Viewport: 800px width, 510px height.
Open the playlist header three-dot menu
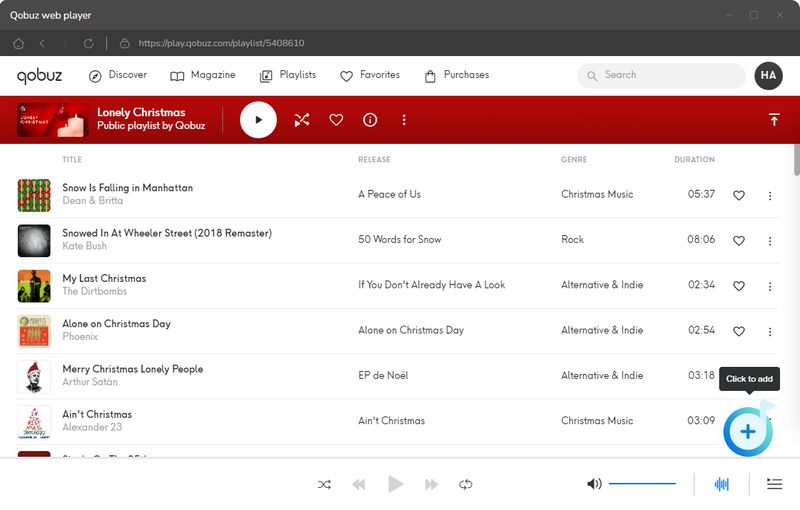[x=404, y=120]
